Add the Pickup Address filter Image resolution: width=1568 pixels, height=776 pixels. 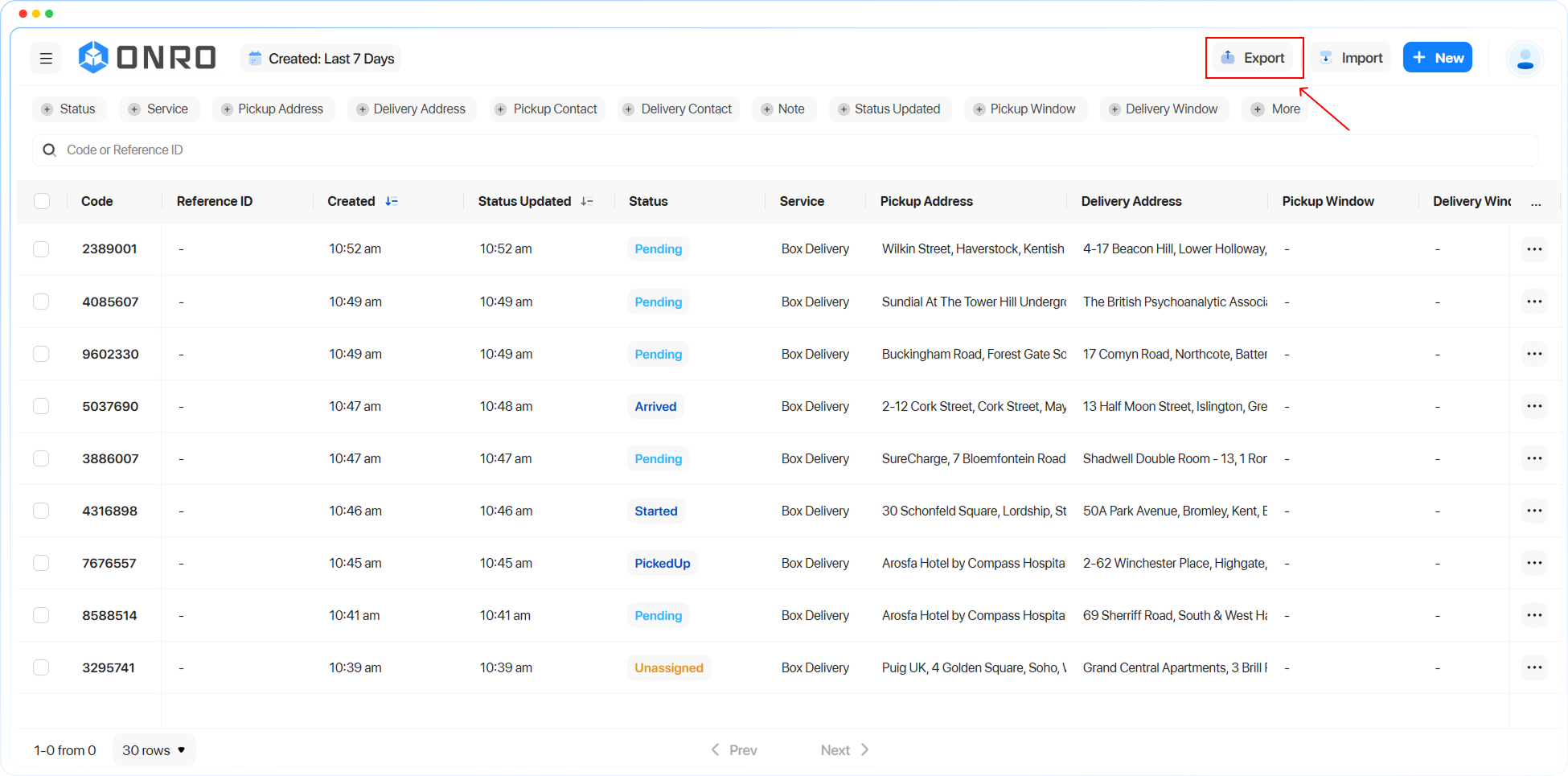[x=273, y=109]
